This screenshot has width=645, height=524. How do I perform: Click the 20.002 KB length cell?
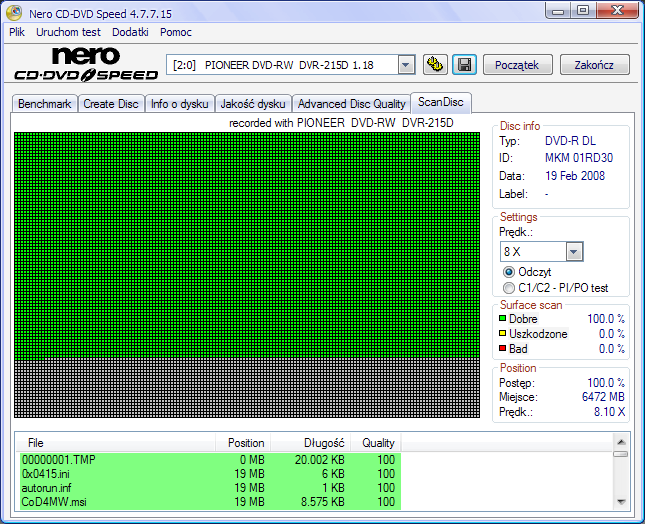(319, 459)
